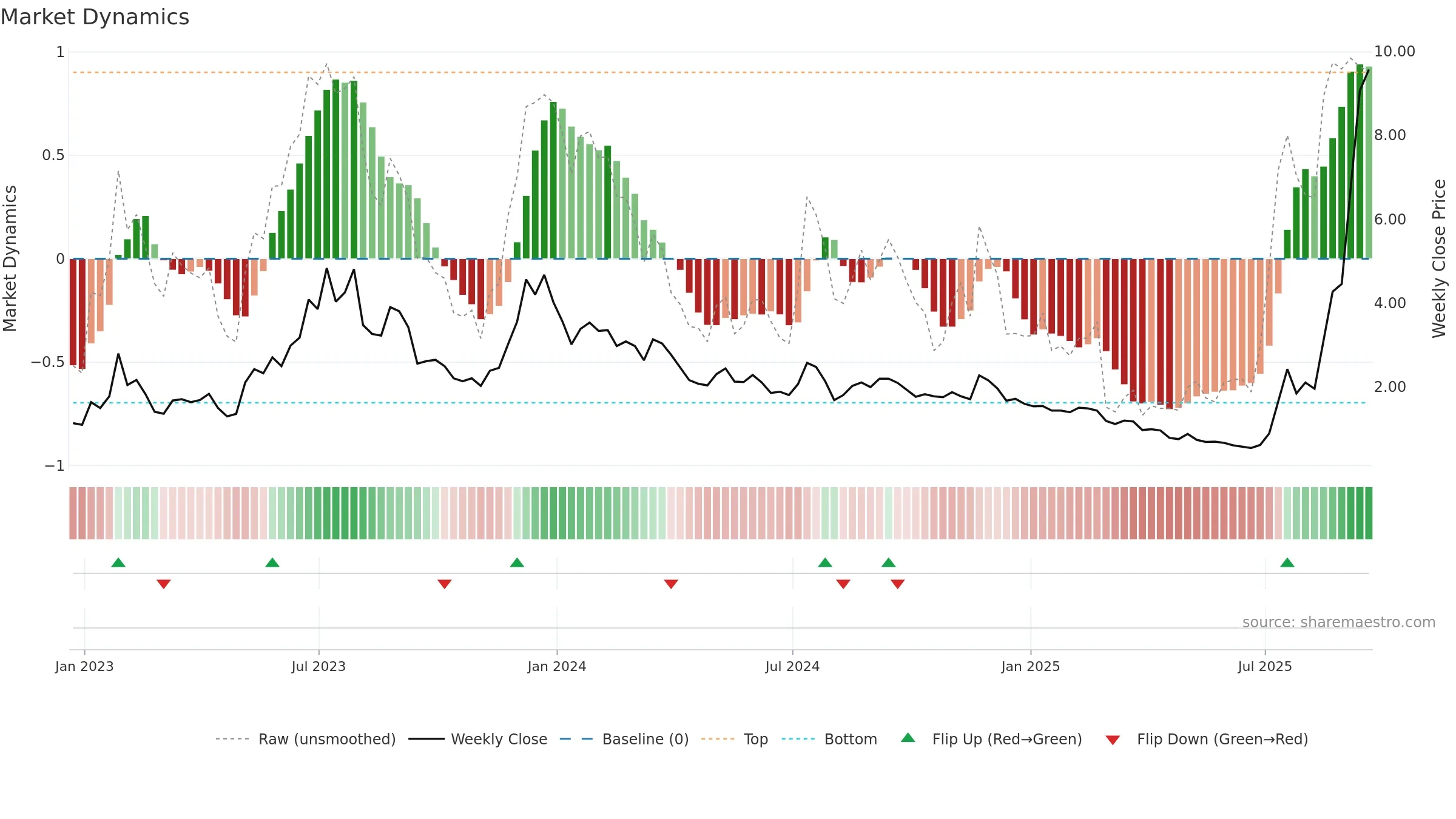1456x819 pixels.
Task: Click the green flip-up triangle in late July 2024
Action: [x=825, y=562]
